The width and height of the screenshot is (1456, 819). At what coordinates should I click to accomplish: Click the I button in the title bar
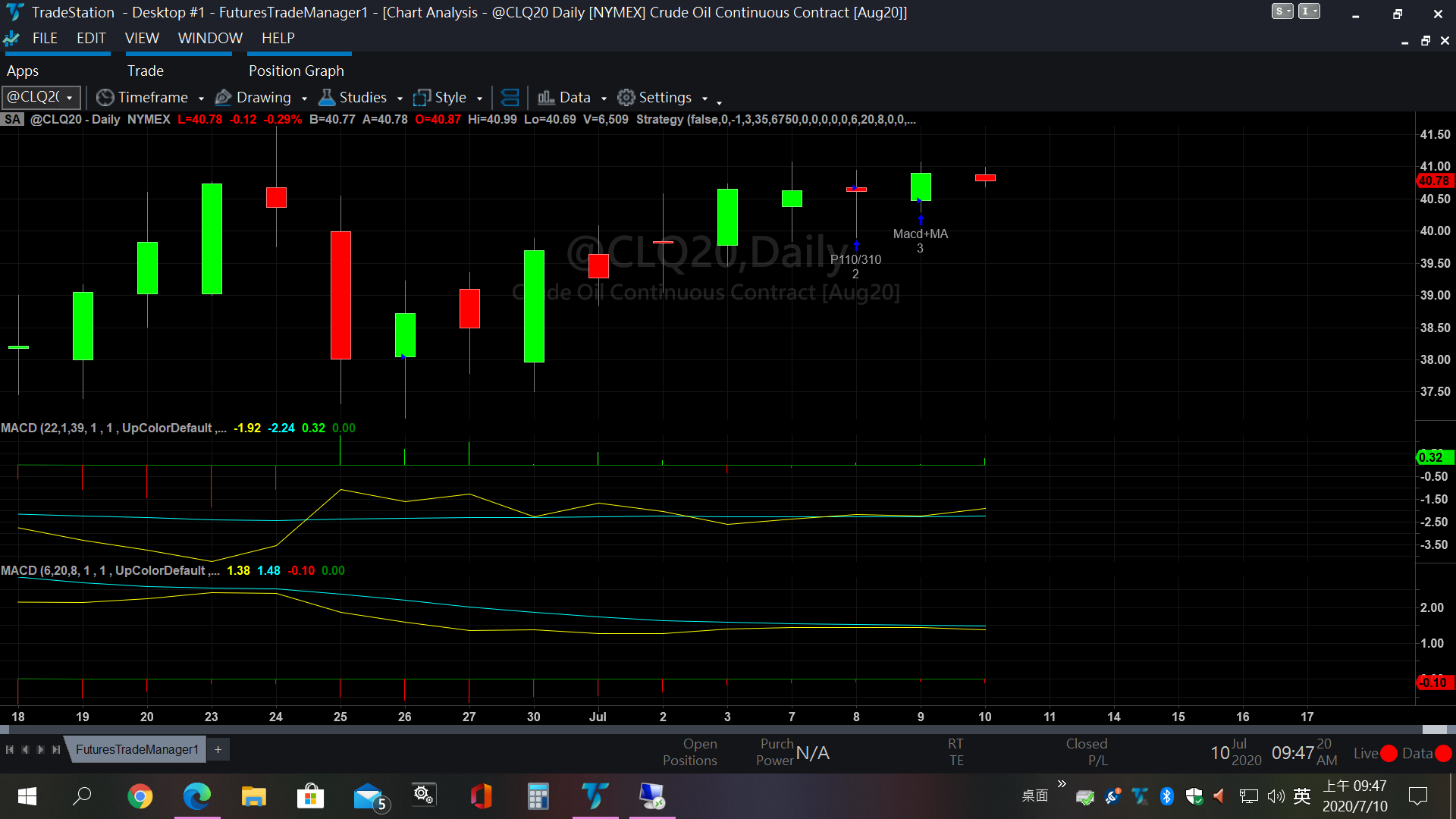1310,11
